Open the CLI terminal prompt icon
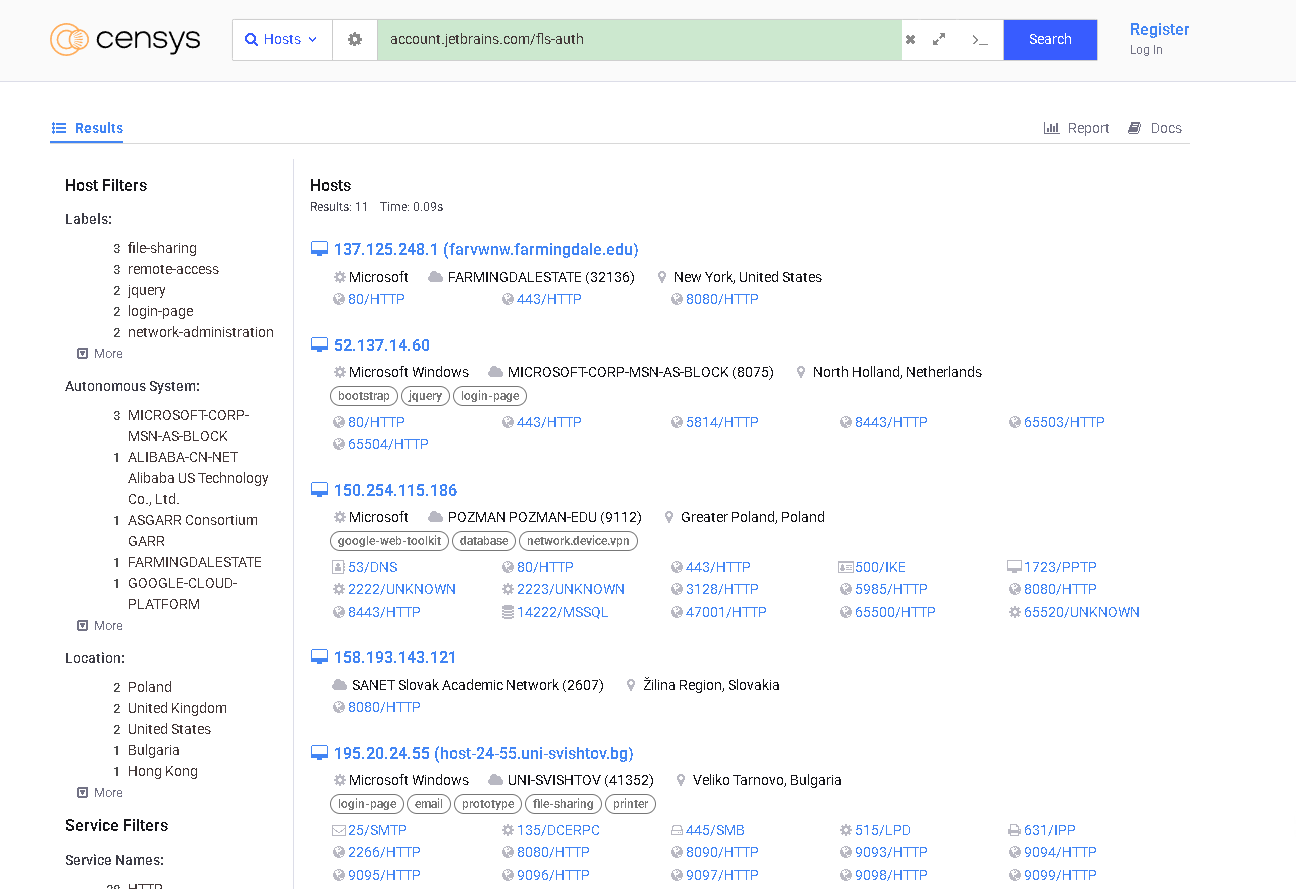 coord(980,39)
